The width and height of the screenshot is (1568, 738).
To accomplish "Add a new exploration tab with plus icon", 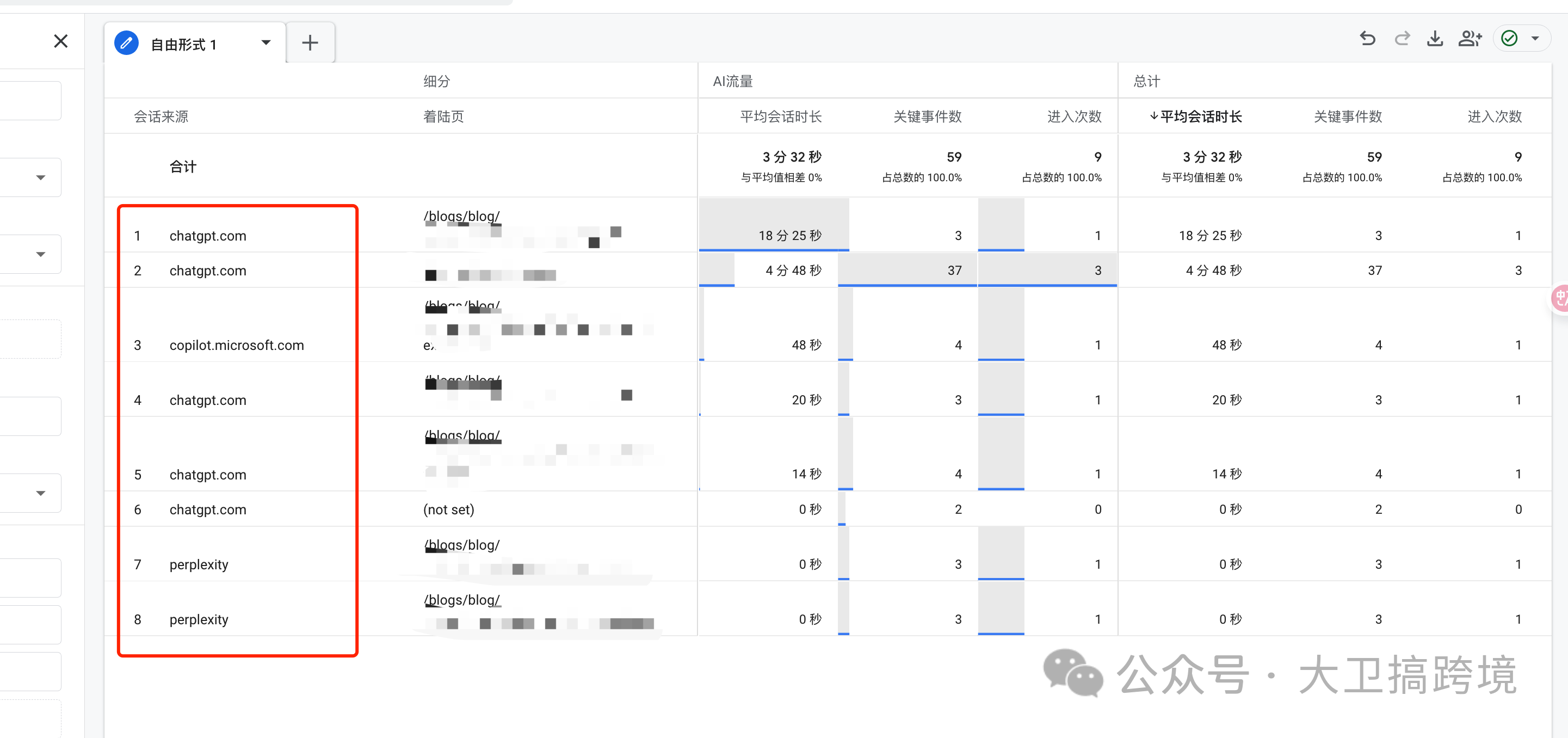I will pos(310,42).
